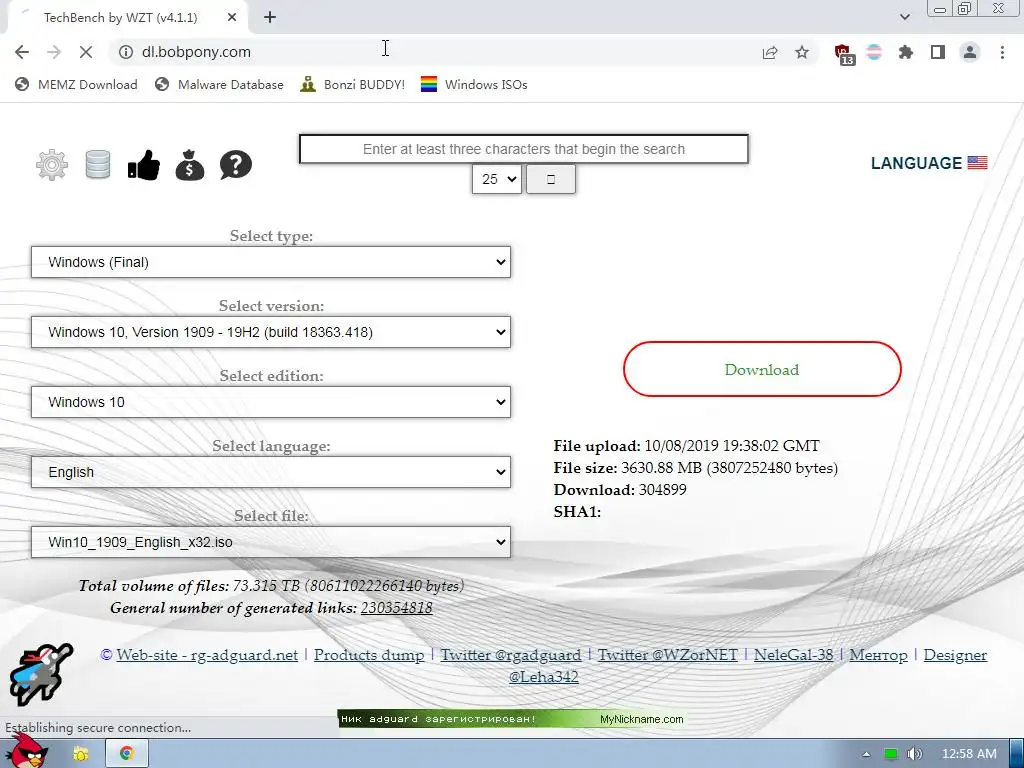Viewport: 1024px width, 768px height.
Task: Open the Select file dropdown
Action: pyautogui.click(x=271, y=542)
